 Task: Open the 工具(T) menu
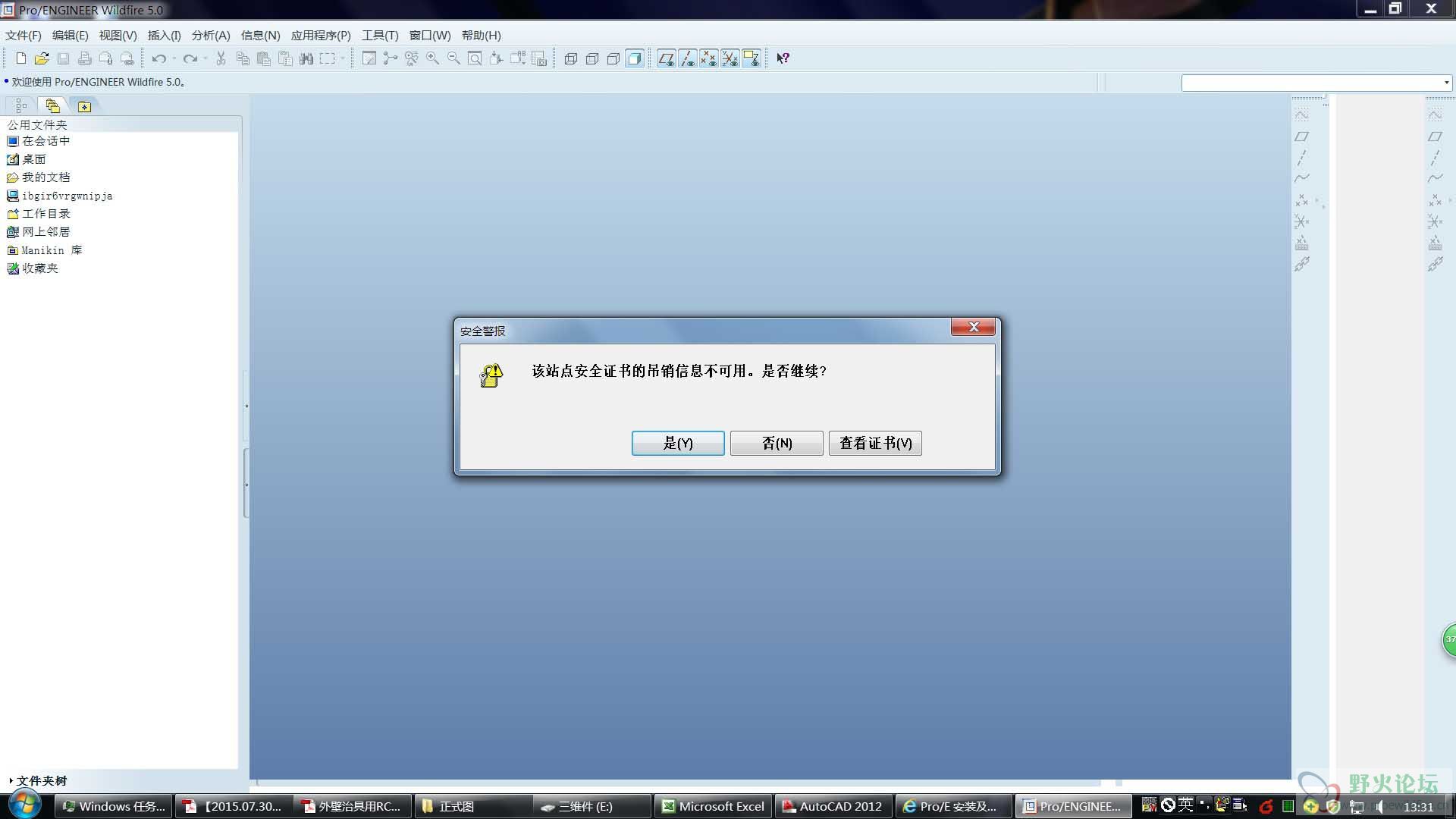tap(380, 35)
